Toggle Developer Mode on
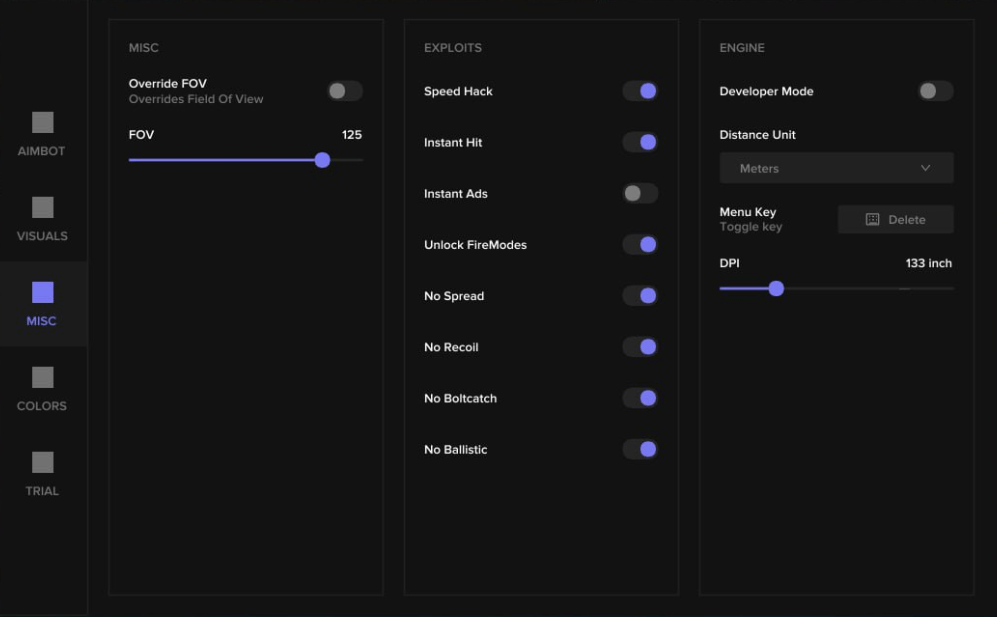The image size is (997, 617). tap(935, 91)
